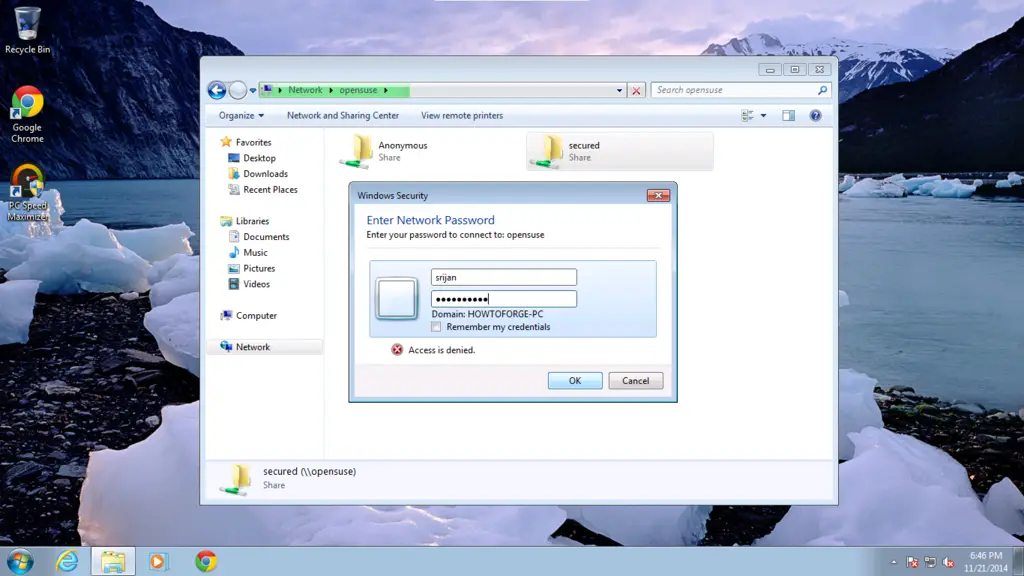Expand view options dropdown arrow
The height and width of the screenshot is (576, 1024).
point(763,116)
